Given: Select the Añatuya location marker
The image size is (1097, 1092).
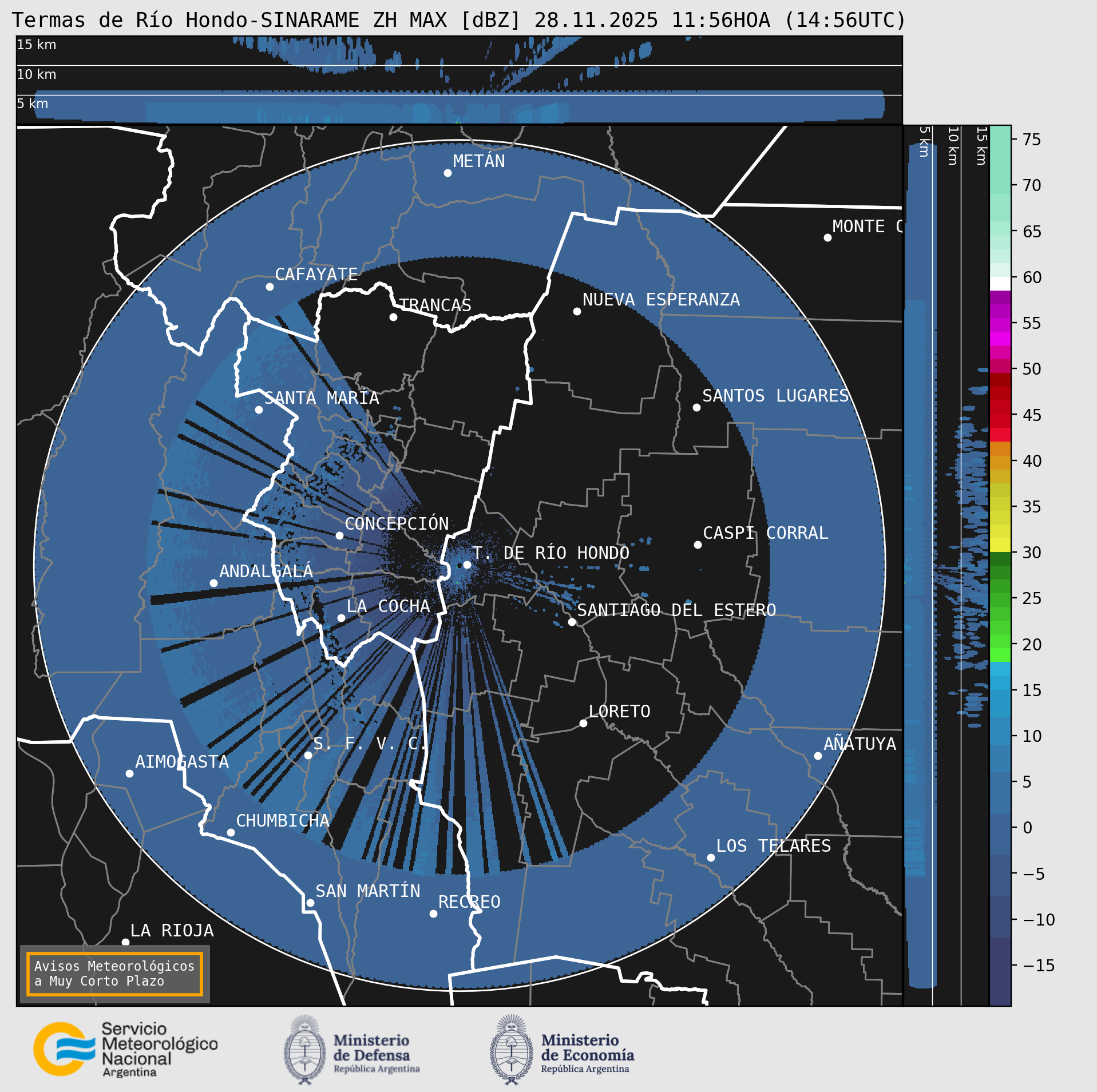Looking at the screenshot, I should pos(818,756).
